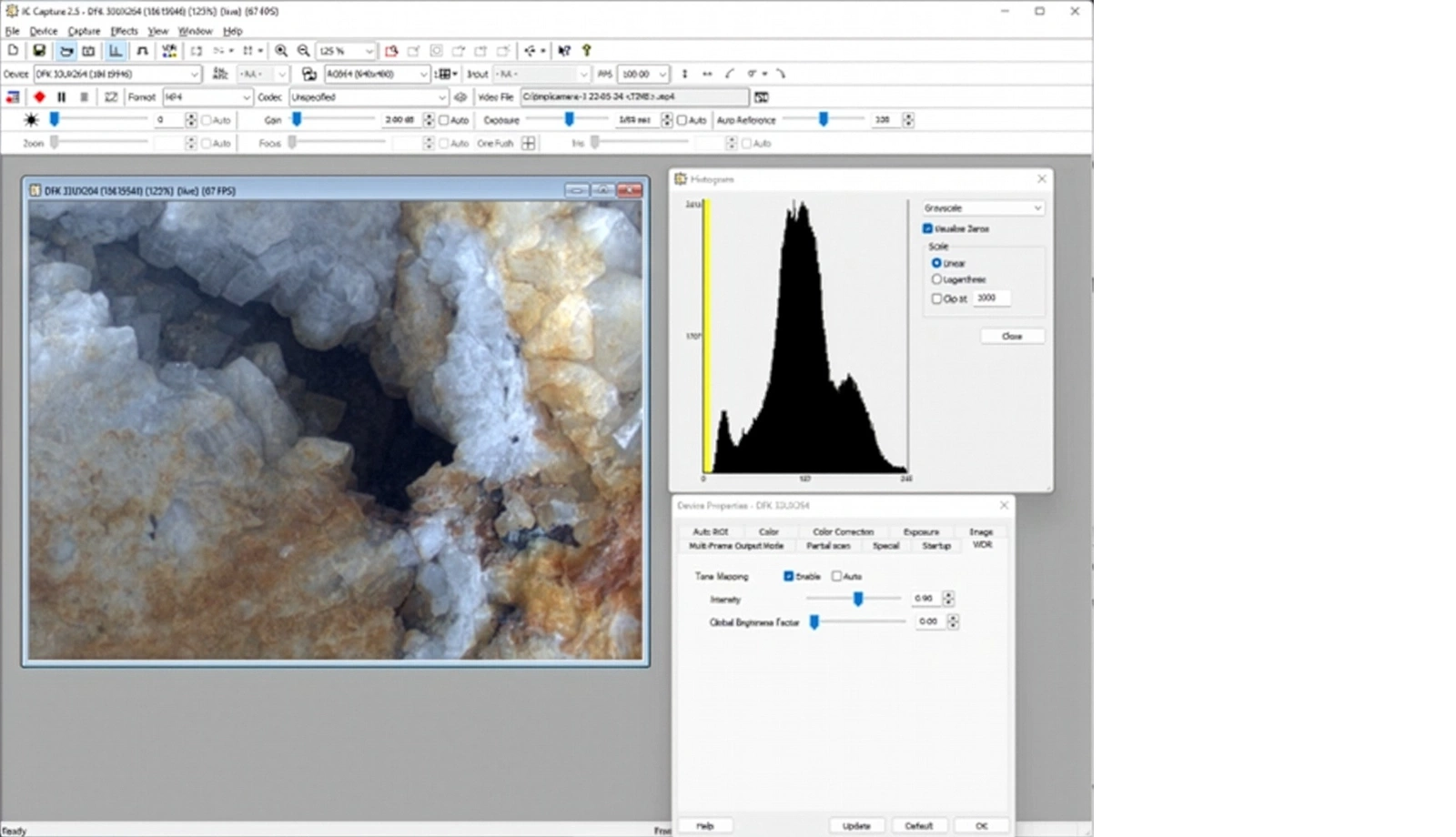This screenshot has height=837, width=1456.
Task: Open the rotation options dropdown arrow
Action: pyautogui.click(x=765, y=74)
